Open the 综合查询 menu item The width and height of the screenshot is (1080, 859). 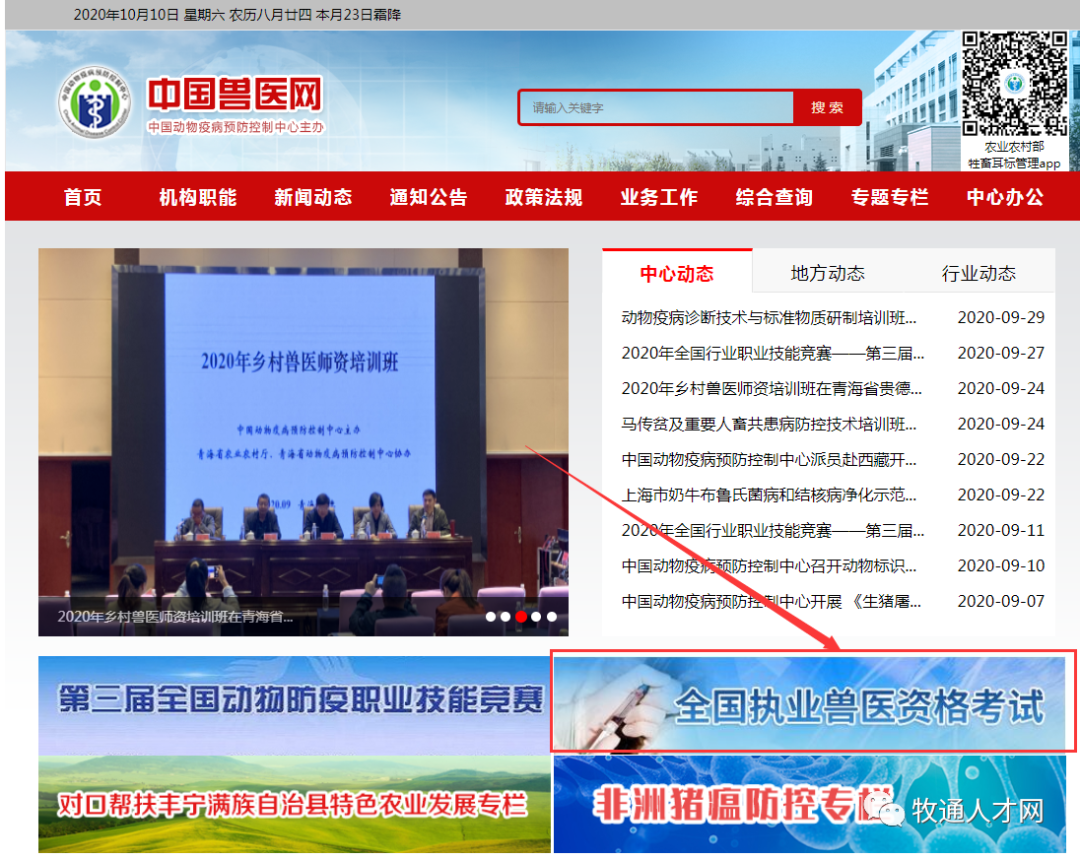tap(774, 197)
